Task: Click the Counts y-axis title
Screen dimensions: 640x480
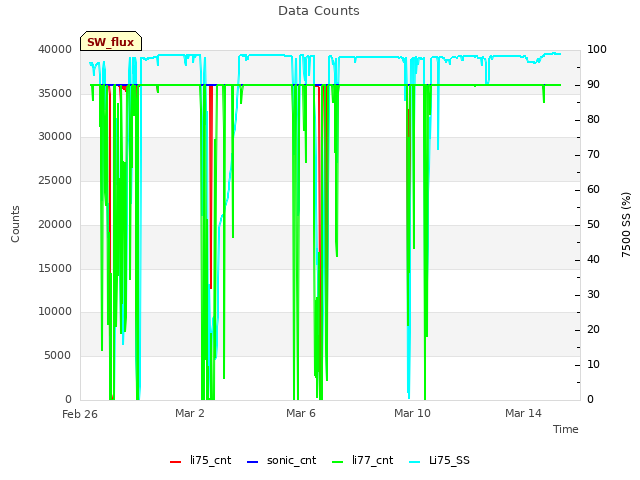Action: (15, 224)
